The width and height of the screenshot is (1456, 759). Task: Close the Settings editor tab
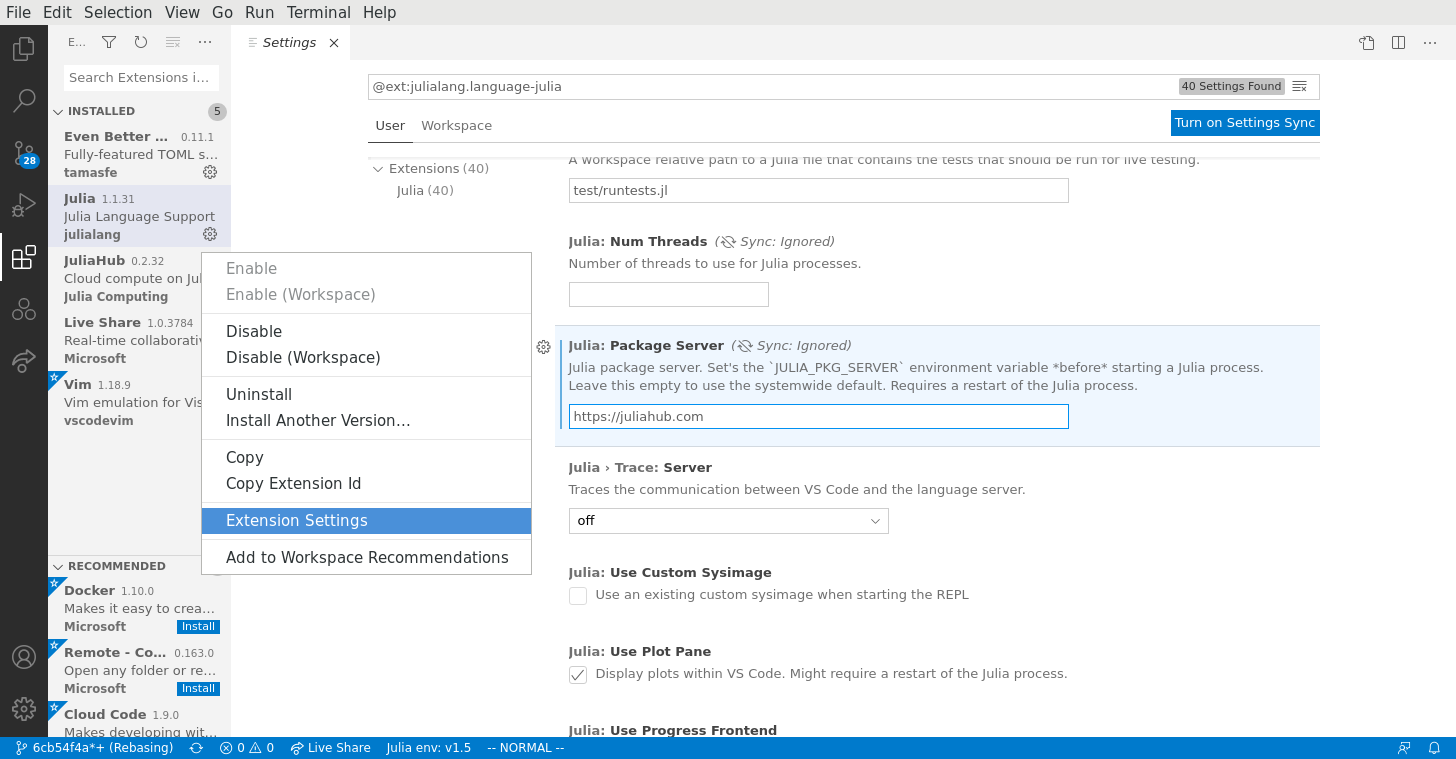click(334, 43)
